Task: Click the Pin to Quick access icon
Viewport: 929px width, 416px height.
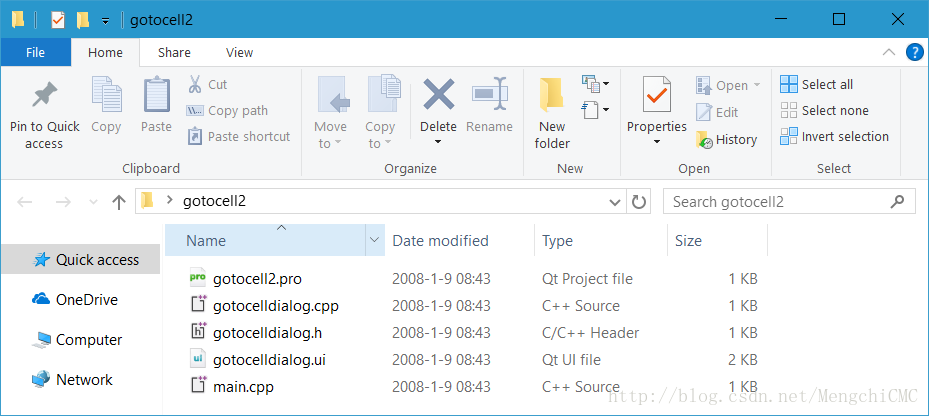Action: 44,97
